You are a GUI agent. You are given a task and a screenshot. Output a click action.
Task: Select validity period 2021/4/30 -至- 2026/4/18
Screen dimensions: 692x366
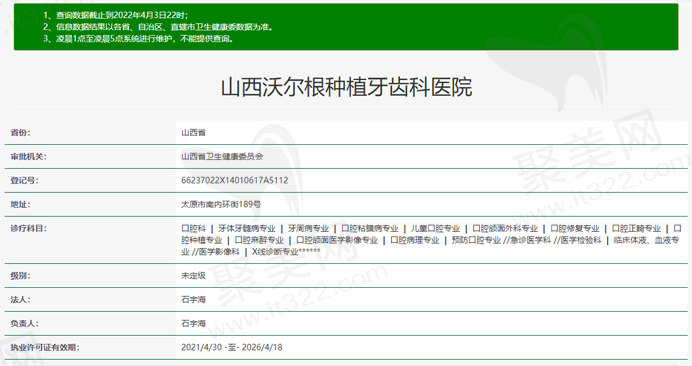pos(231,347)
